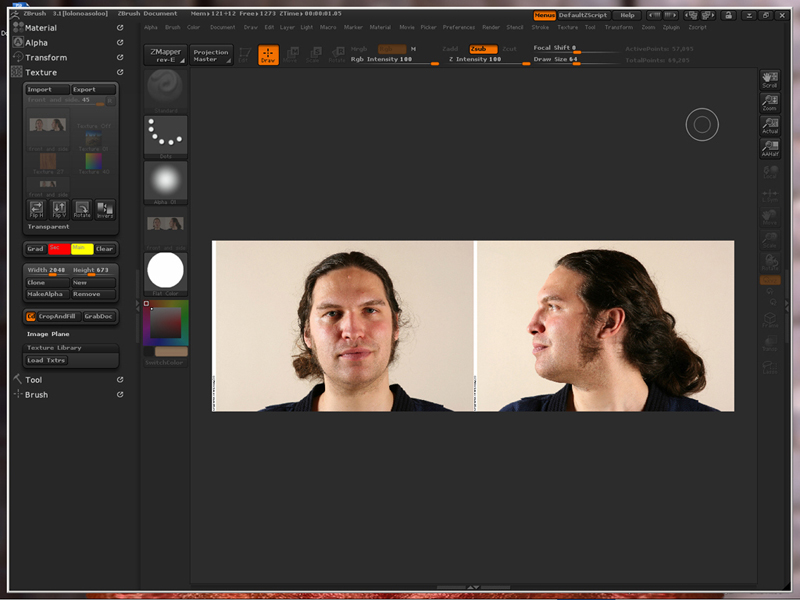The height and width of the screenshot is (600, 800).
Task: Activate the Zoom navigation icon
Action: point(769,102)
